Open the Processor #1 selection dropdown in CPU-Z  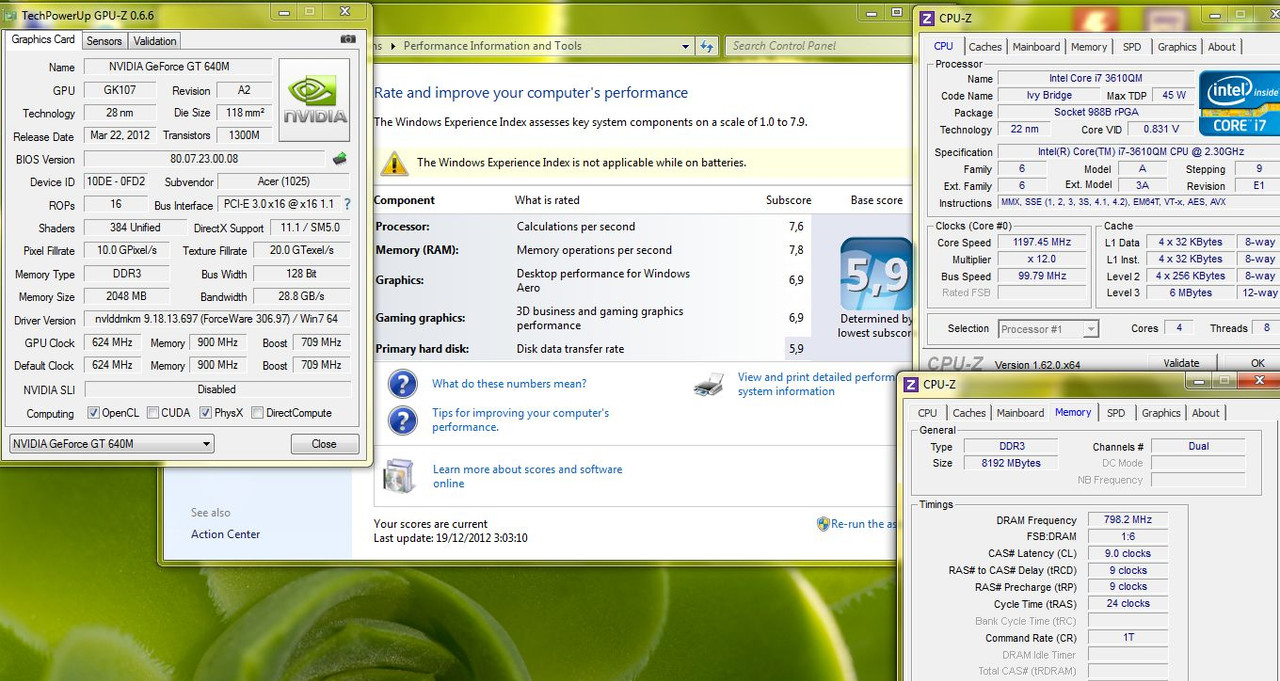[x=1047, y=328]
